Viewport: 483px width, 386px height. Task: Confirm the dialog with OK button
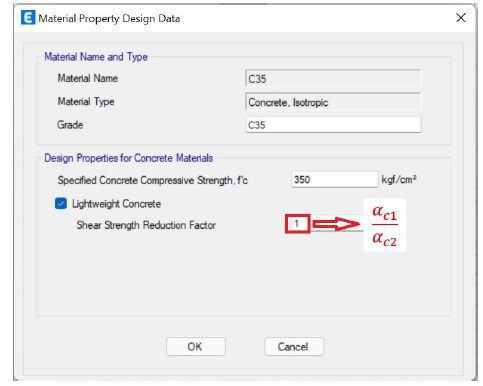196,347
